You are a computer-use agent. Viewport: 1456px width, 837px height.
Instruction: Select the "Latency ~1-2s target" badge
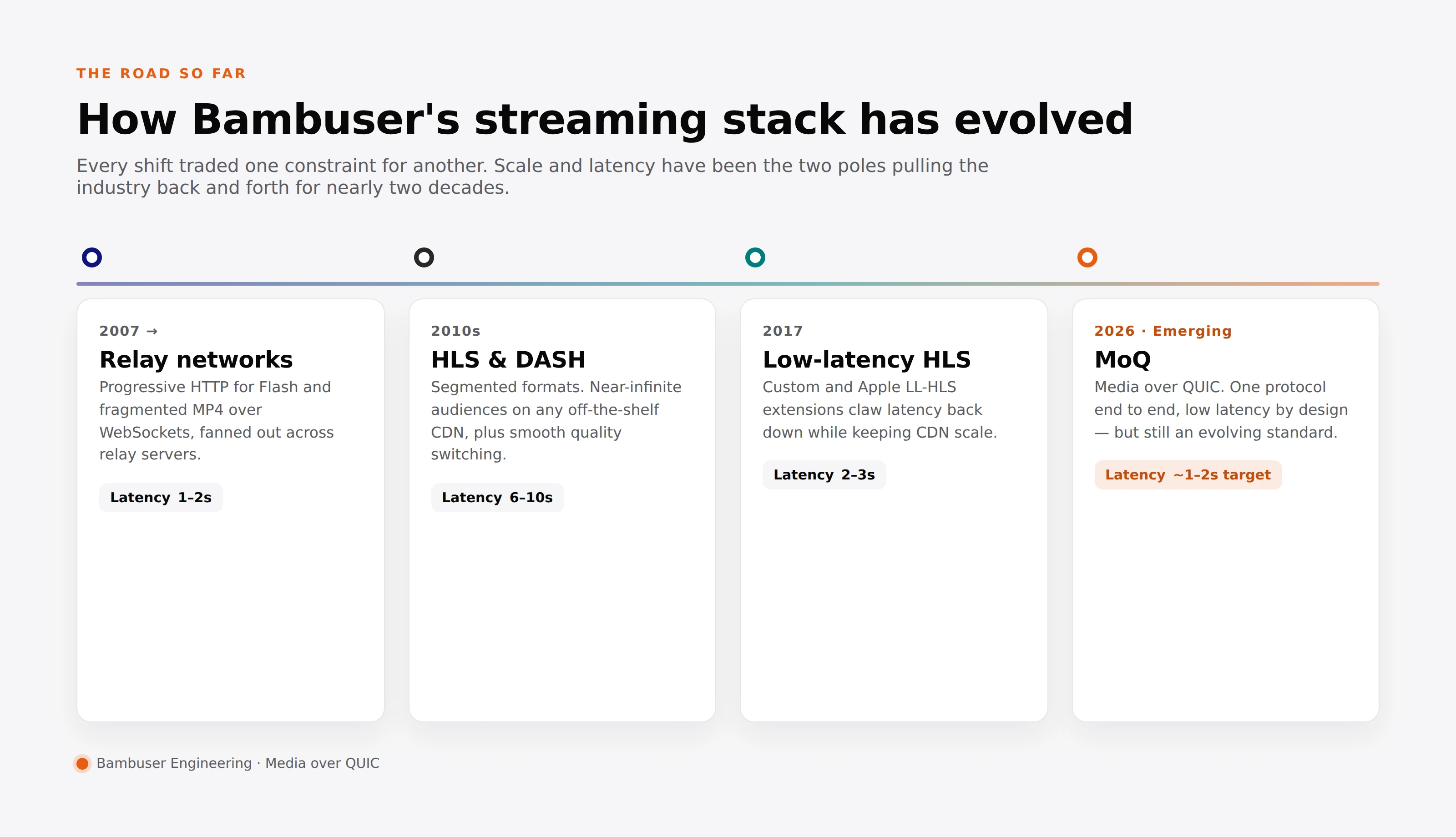(1188, 475)
